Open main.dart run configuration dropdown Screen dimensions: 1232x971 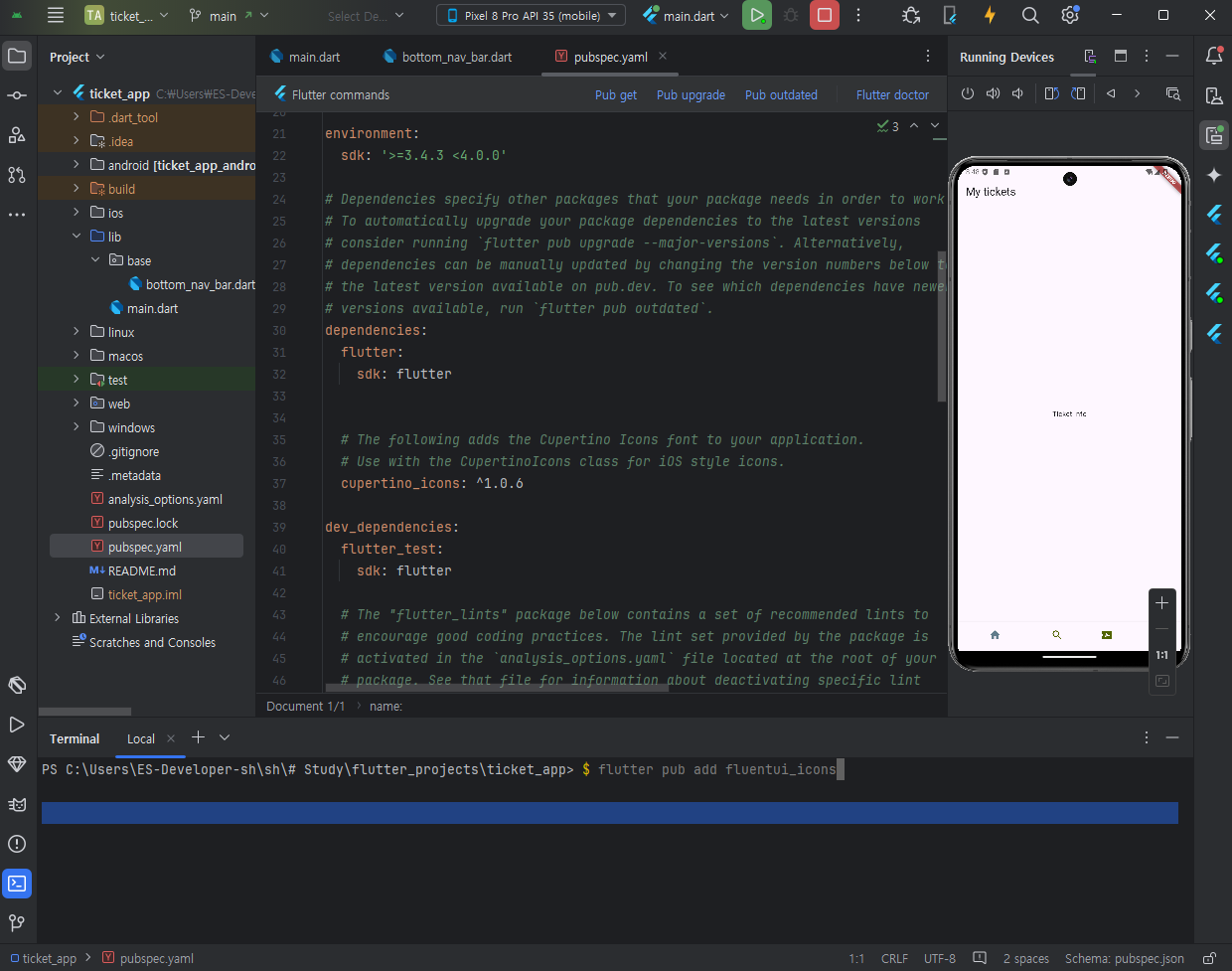tap(687, 16)
